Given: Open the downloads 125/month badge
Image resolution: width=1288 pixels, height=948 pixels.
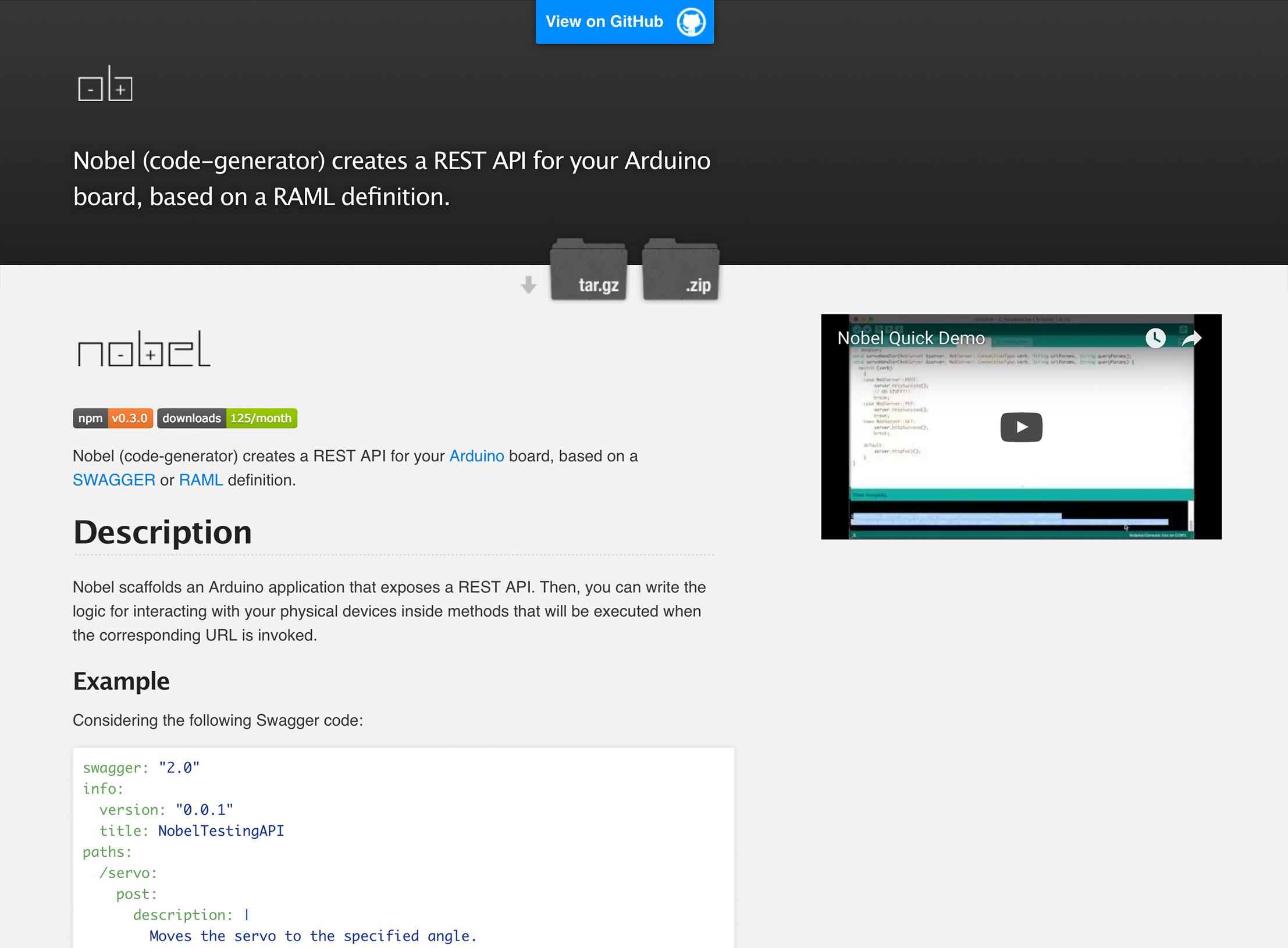Looking at the screenshot, I should (227, 418).
